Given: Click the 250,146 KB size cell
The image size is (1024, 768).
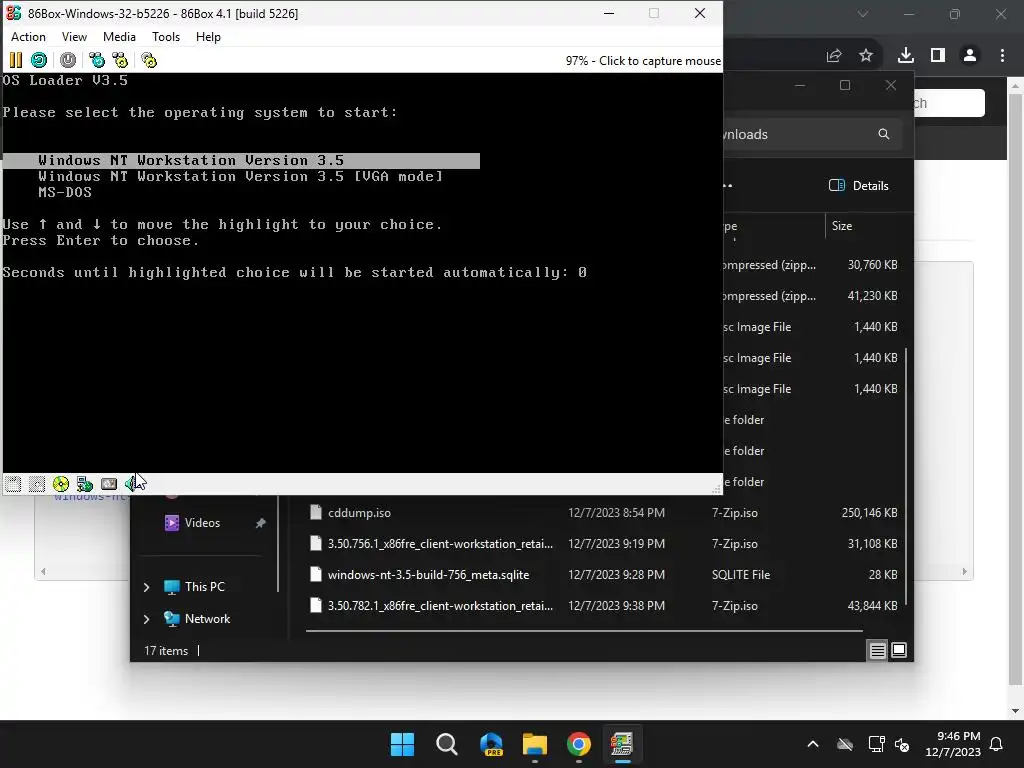Looking at the screenshot, I should point(869,513).
